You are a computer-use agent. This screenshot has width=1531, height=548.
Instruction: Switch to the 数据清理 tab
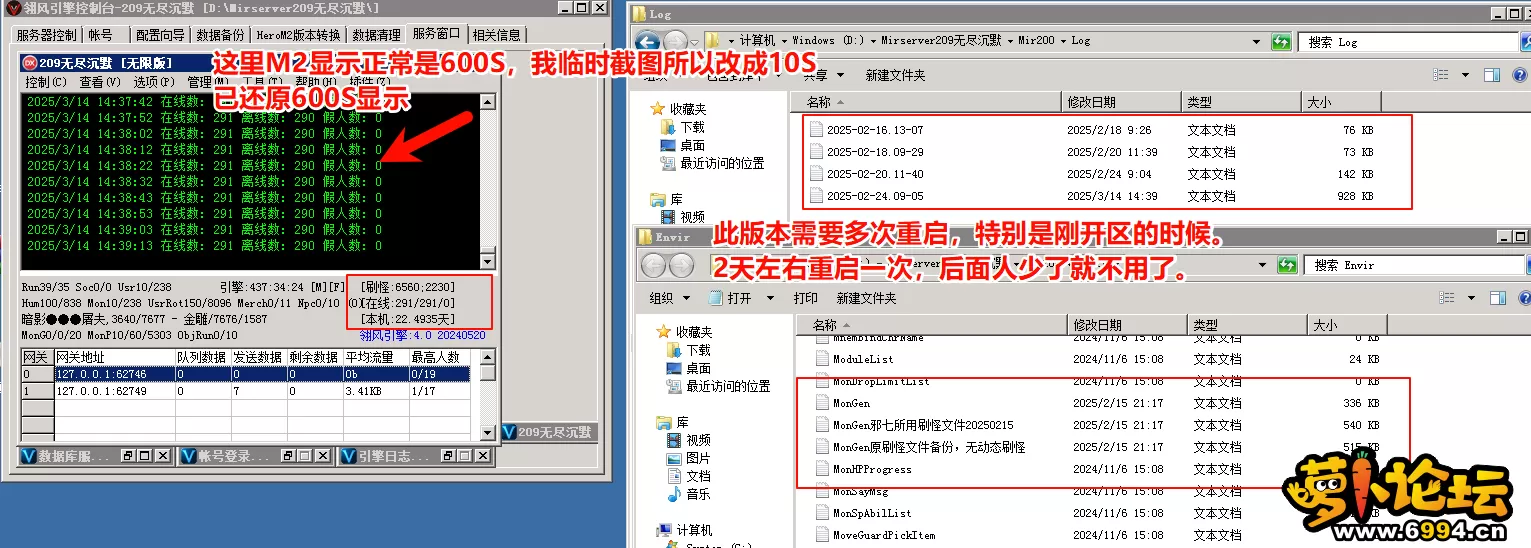click(377, 35)
